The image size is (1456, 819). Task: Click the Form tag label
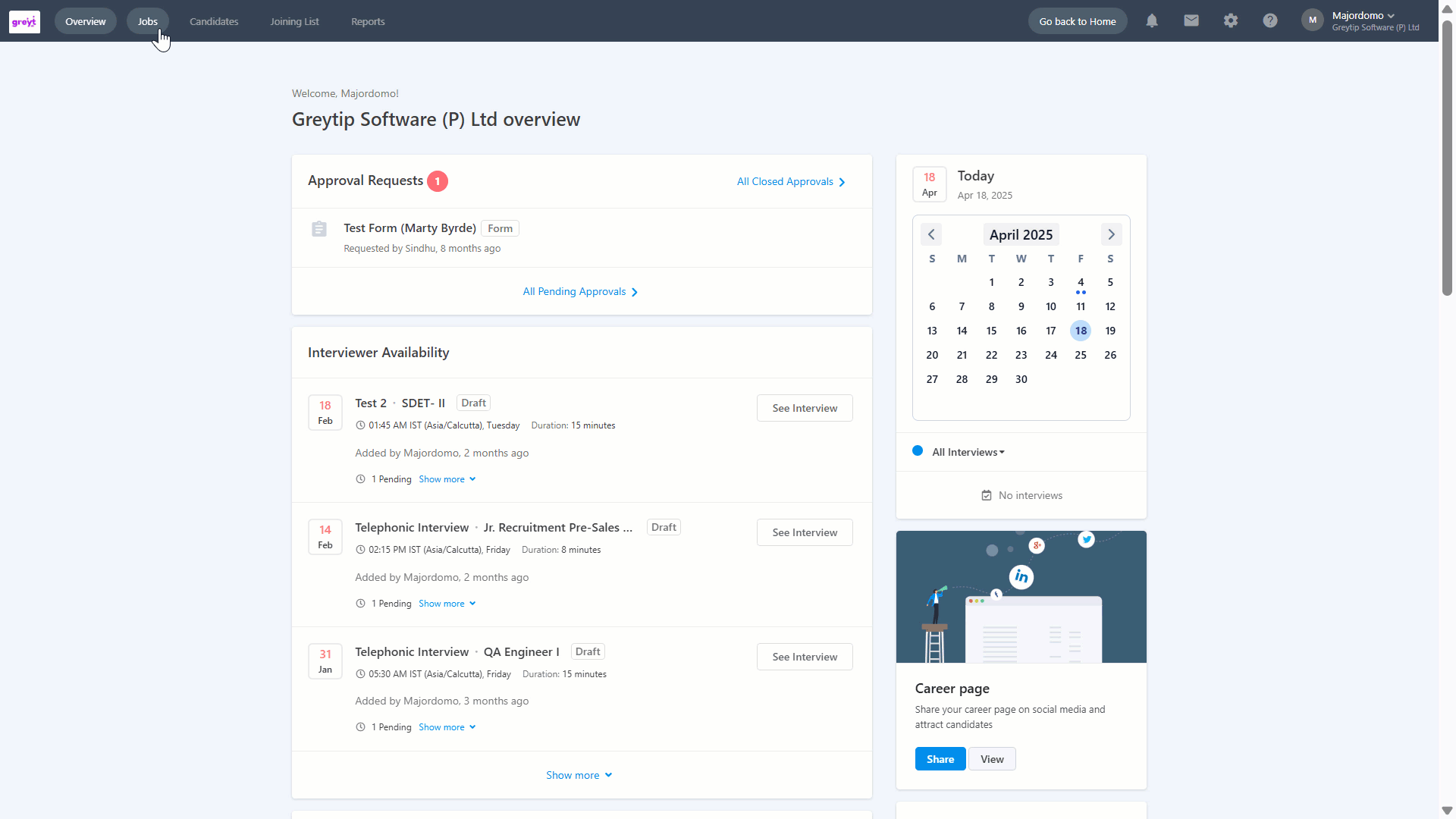500,228
